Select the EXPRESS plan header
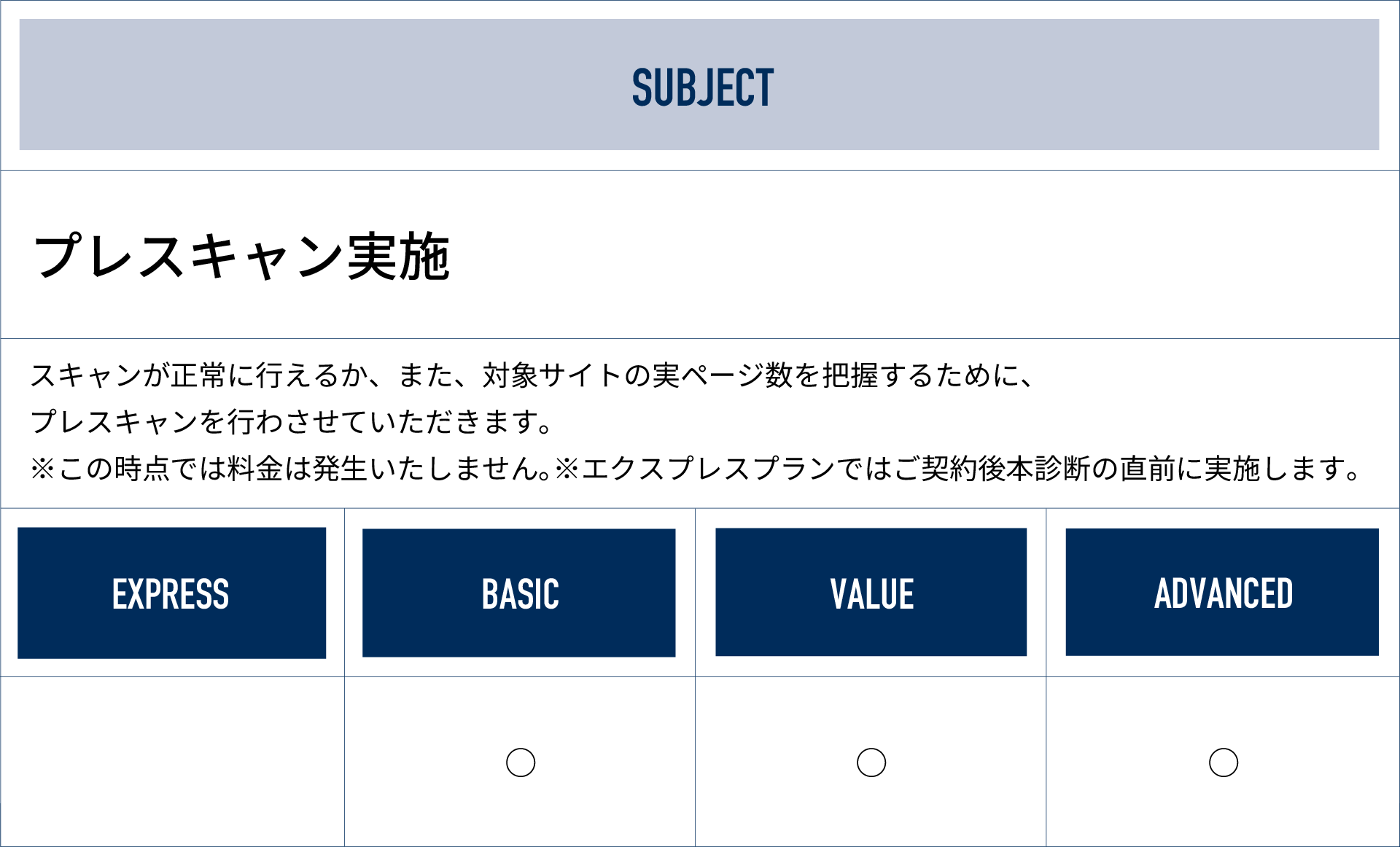 point(171,593)
